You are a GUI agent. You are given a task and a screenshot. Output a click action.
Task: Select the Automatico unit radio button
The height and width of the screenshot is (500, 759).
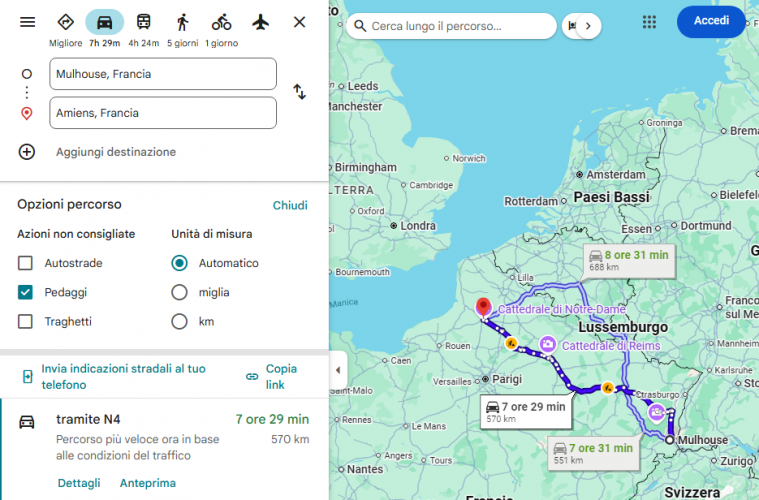click(179, 263)
